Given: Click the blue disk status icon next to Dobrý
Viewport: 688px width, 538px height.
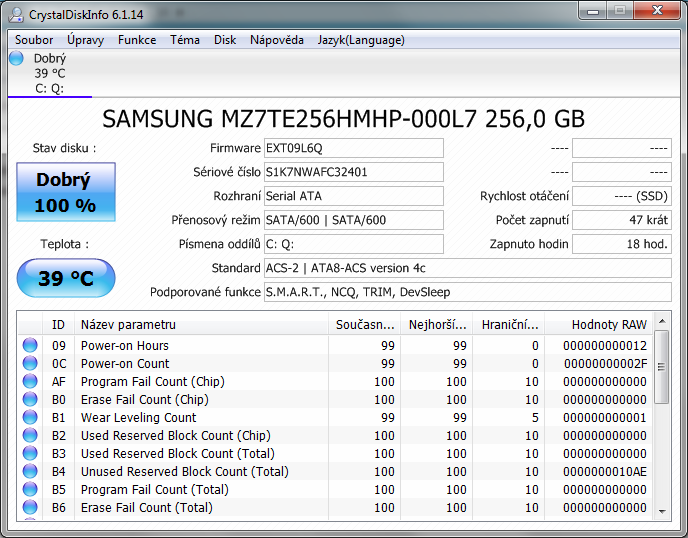Looking at the screenshot, I should [16, 59].
